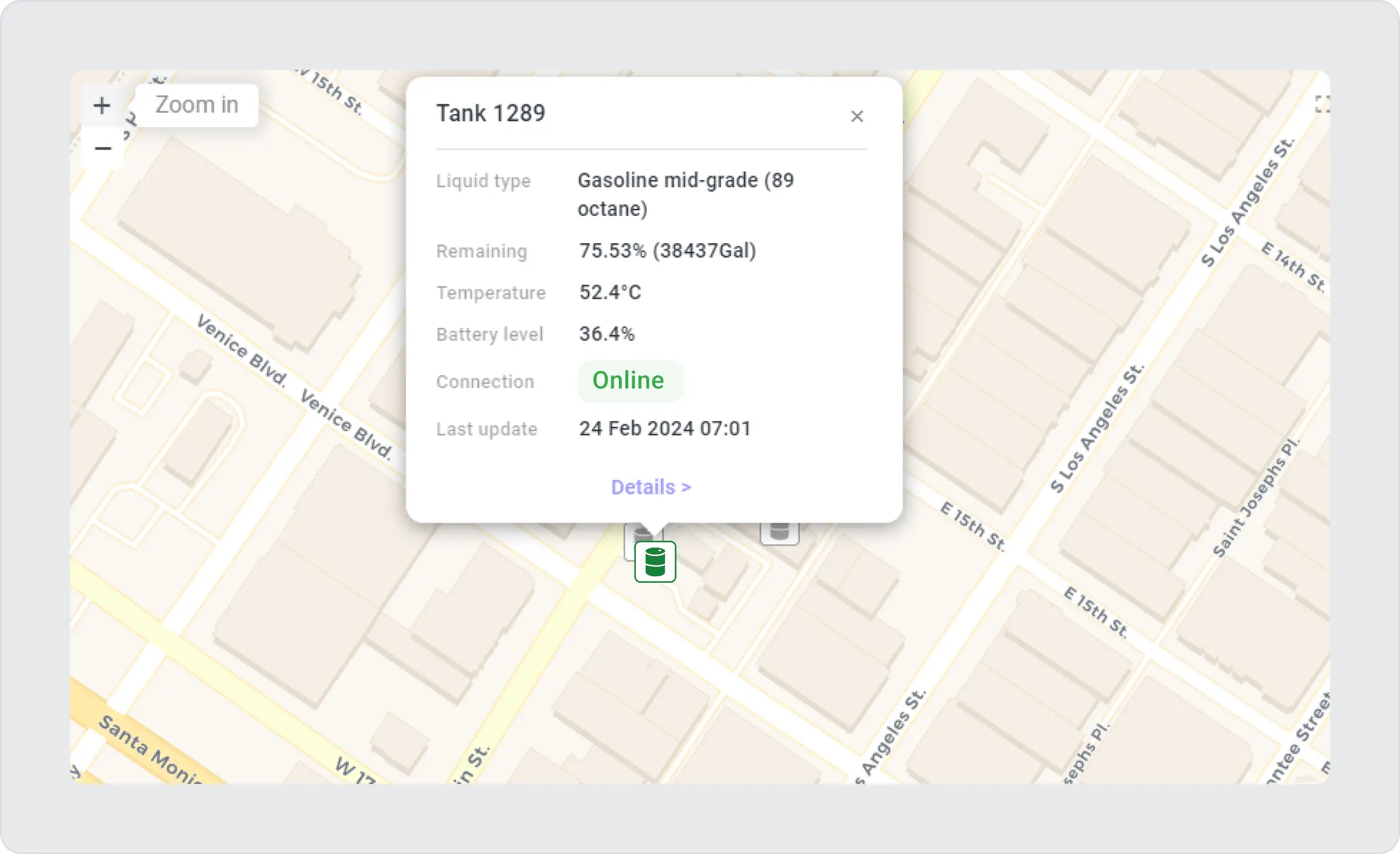This screenshot has width=1400, height=854.
Task: Close the Tank 1289 popup
Action: pyautogui.click(x=856, y=117)
